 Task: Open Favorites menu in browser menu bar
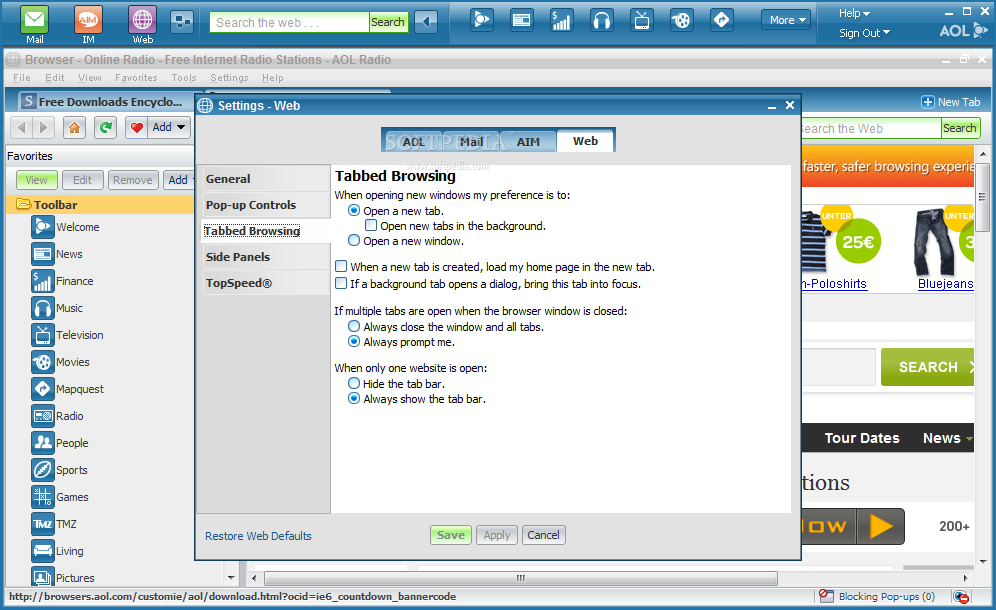point(136,78)
